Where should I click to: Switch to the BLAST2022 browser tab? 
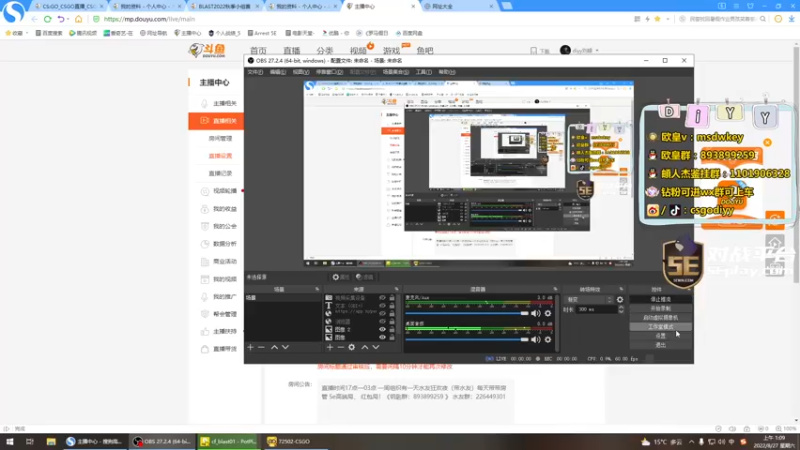coord(223,6)
